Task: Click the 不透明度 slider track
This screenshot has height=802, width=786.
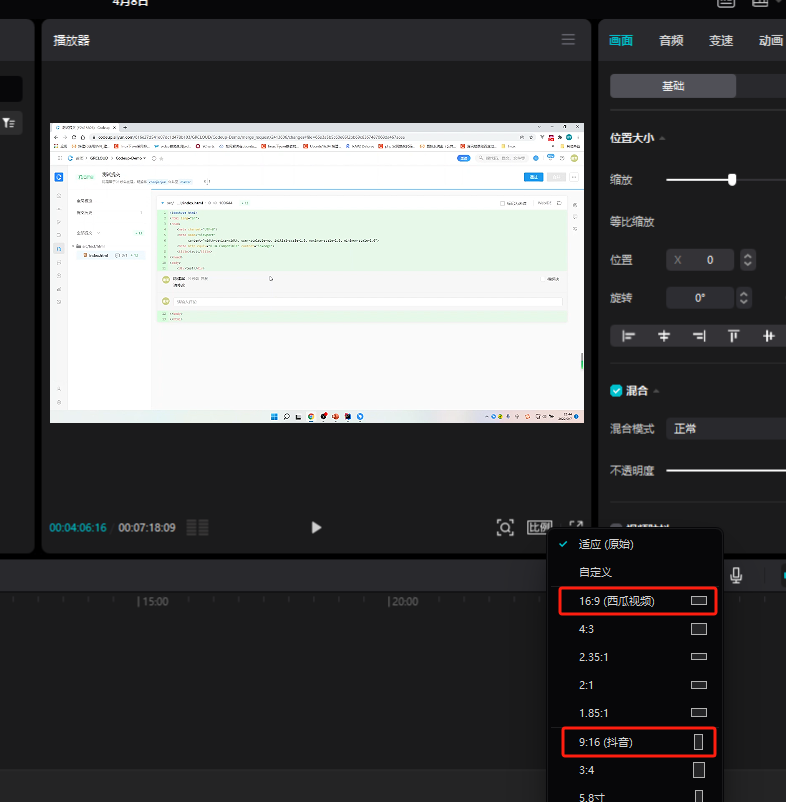Action: [x=726, y=471]
